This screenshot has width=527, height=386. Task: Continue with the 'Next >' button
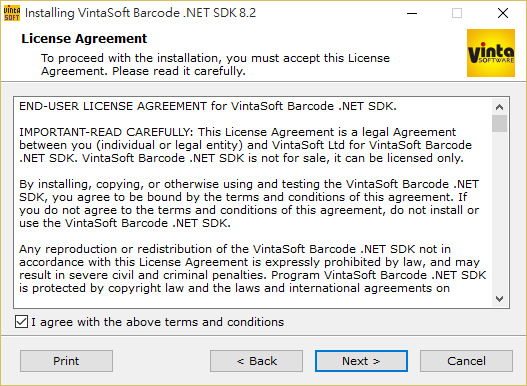coord(361,361)
